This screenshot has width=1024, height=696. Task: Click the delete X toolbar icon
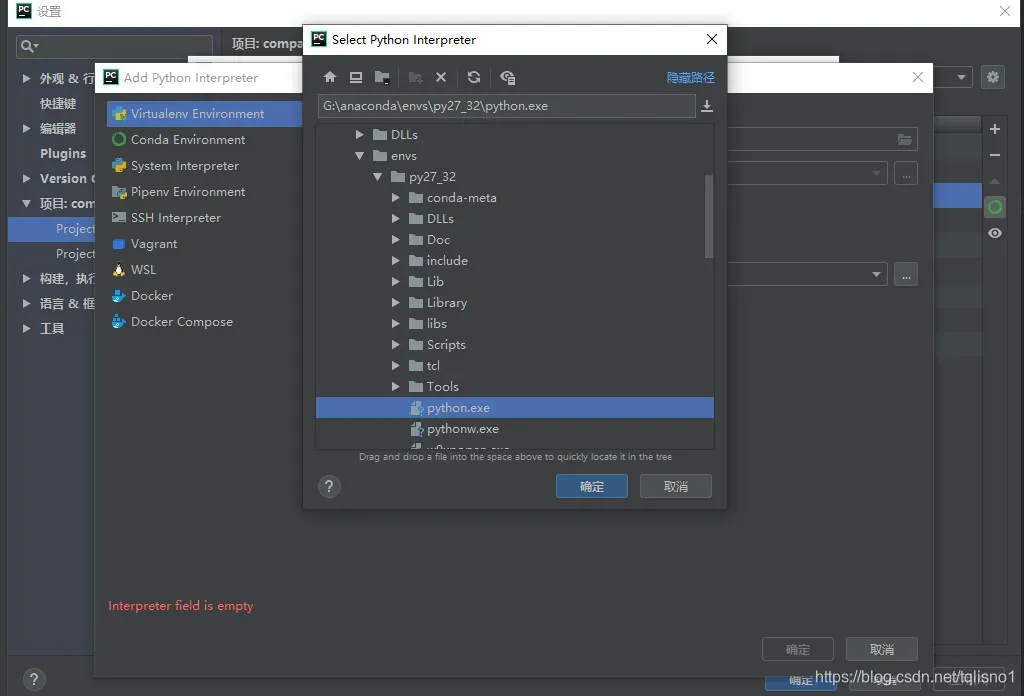click(441, 77)
